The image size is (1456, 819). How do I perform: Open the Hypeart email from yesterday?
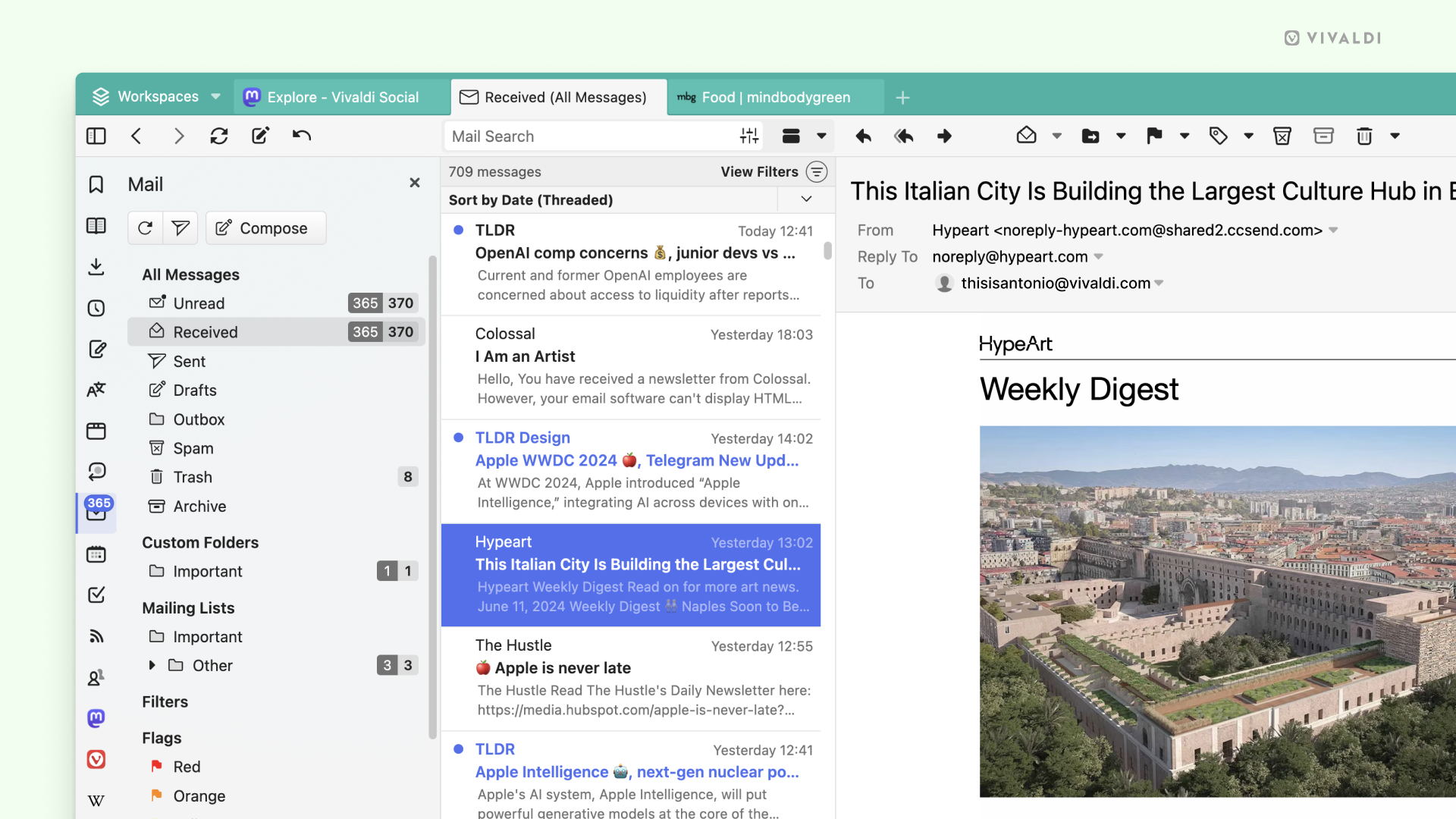click(x=630, y=573)
